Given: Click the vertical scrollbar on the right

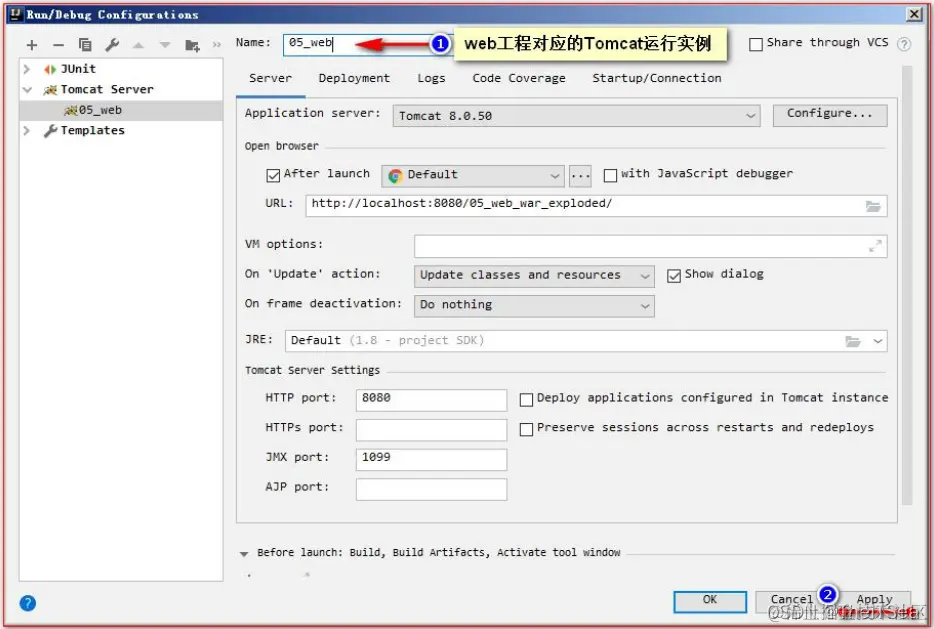Looking at the screenshot, I should [907, 286].
